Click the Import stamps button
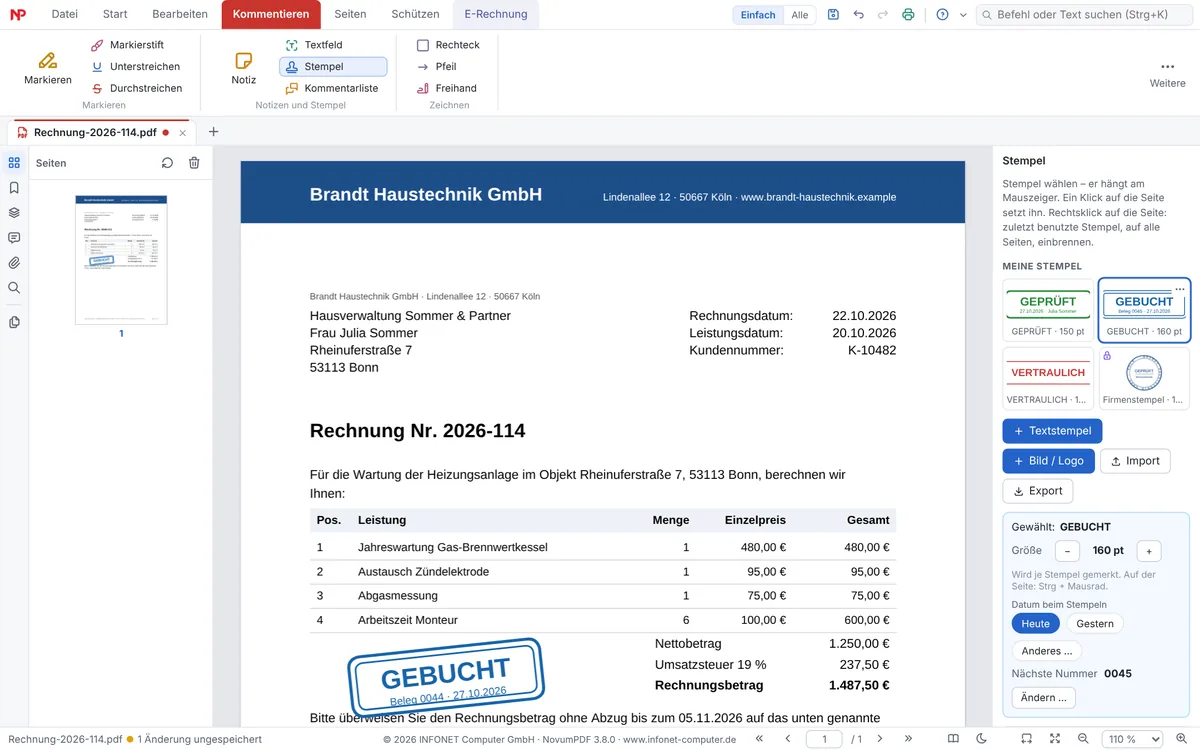Viewport: 1200px width, 750px height. pos(1135,461)
